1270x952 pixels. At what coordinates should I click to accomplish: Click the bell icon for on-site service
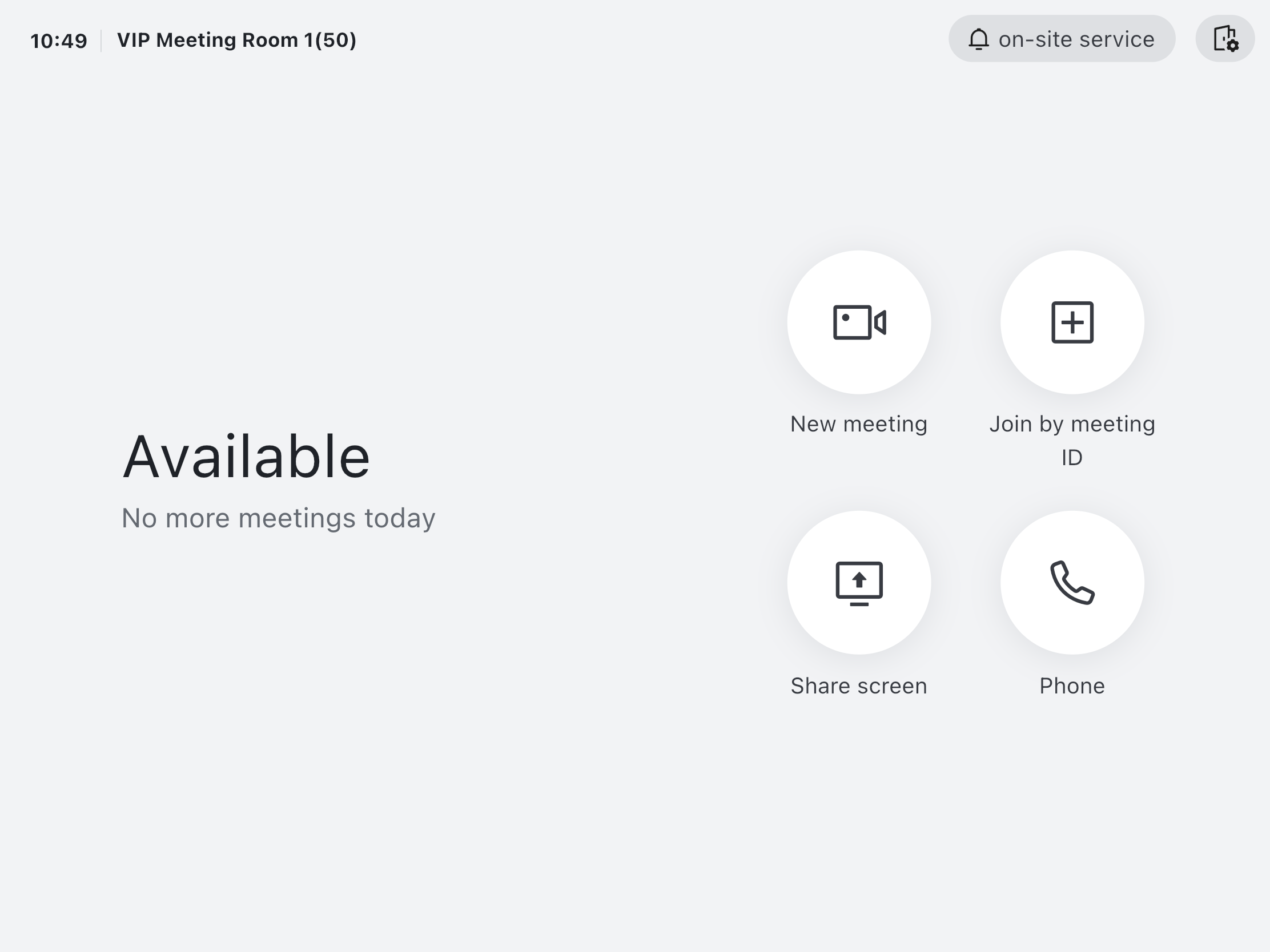[978, 39]
